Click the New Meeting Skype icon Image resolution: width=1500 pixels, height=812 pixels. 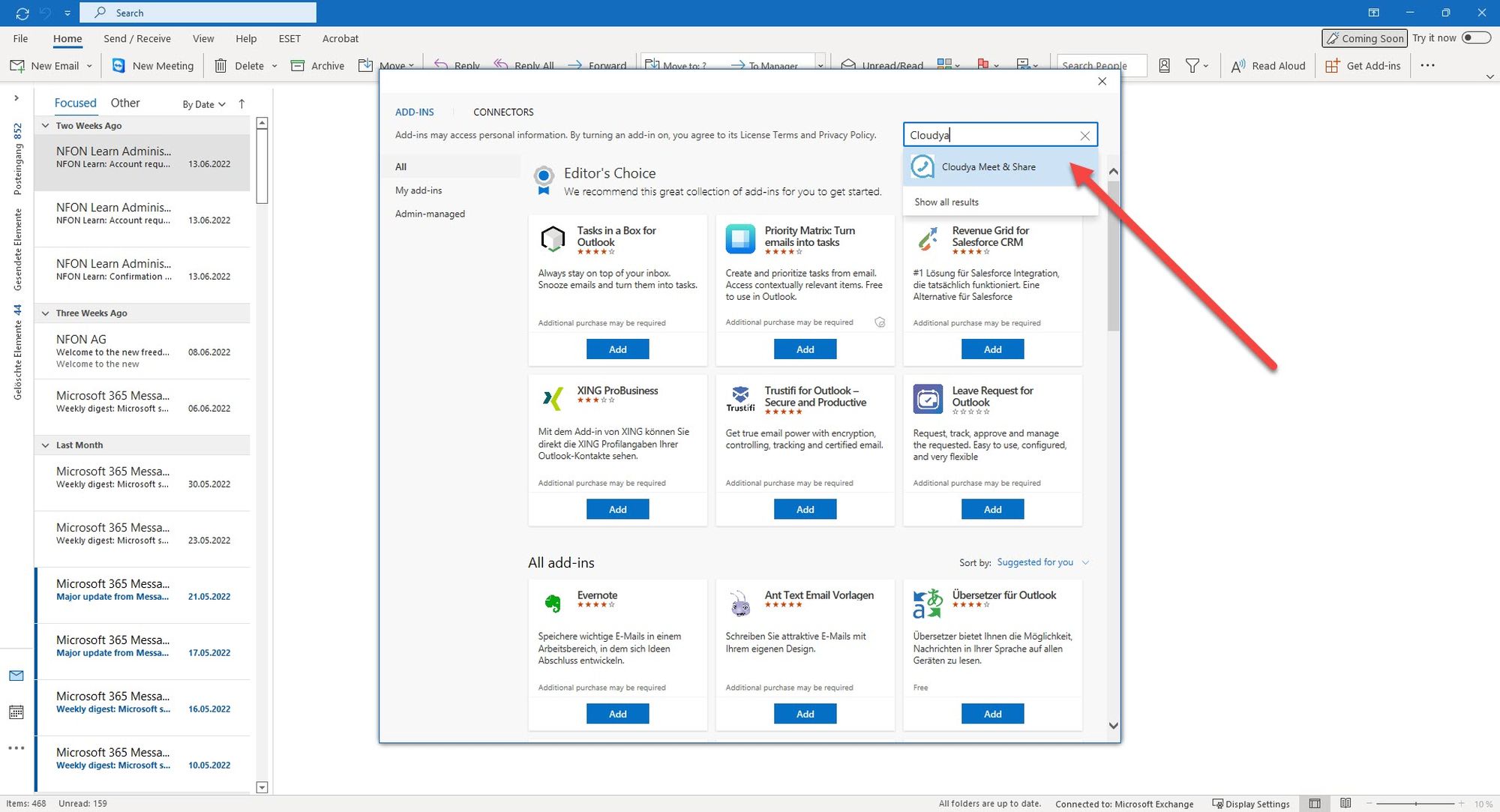118,66
